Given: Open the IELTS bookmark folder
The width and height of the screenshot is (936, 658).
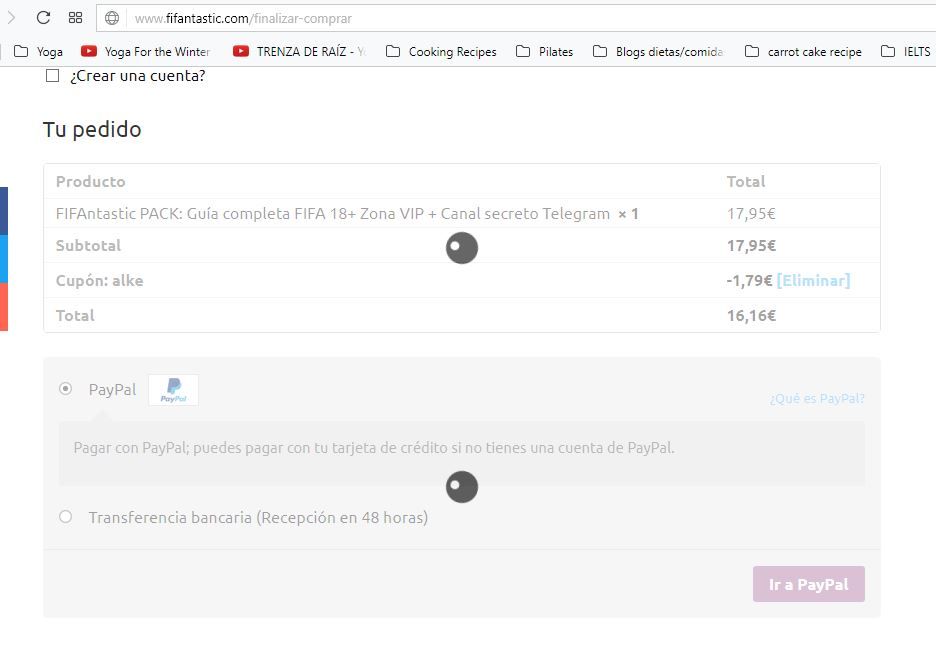Looking at the screenshot, I should [906, 51].
